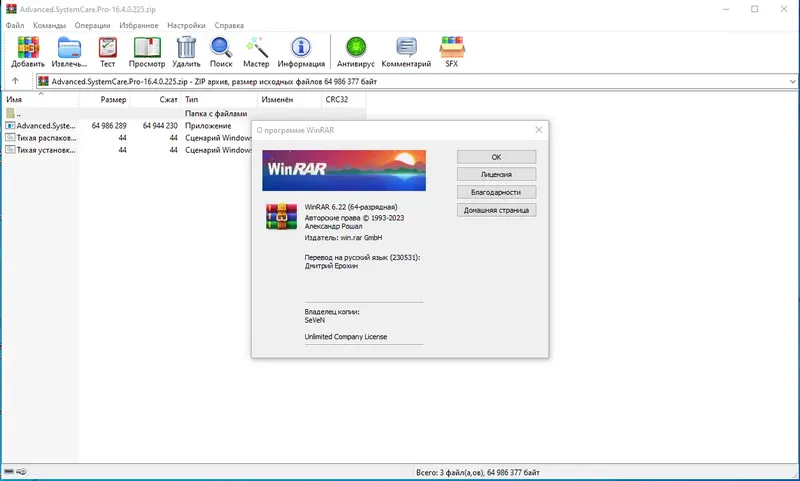Click the drive icon in status bar
The width and height of the screenshot is (800, 481).
coord(9,471)
